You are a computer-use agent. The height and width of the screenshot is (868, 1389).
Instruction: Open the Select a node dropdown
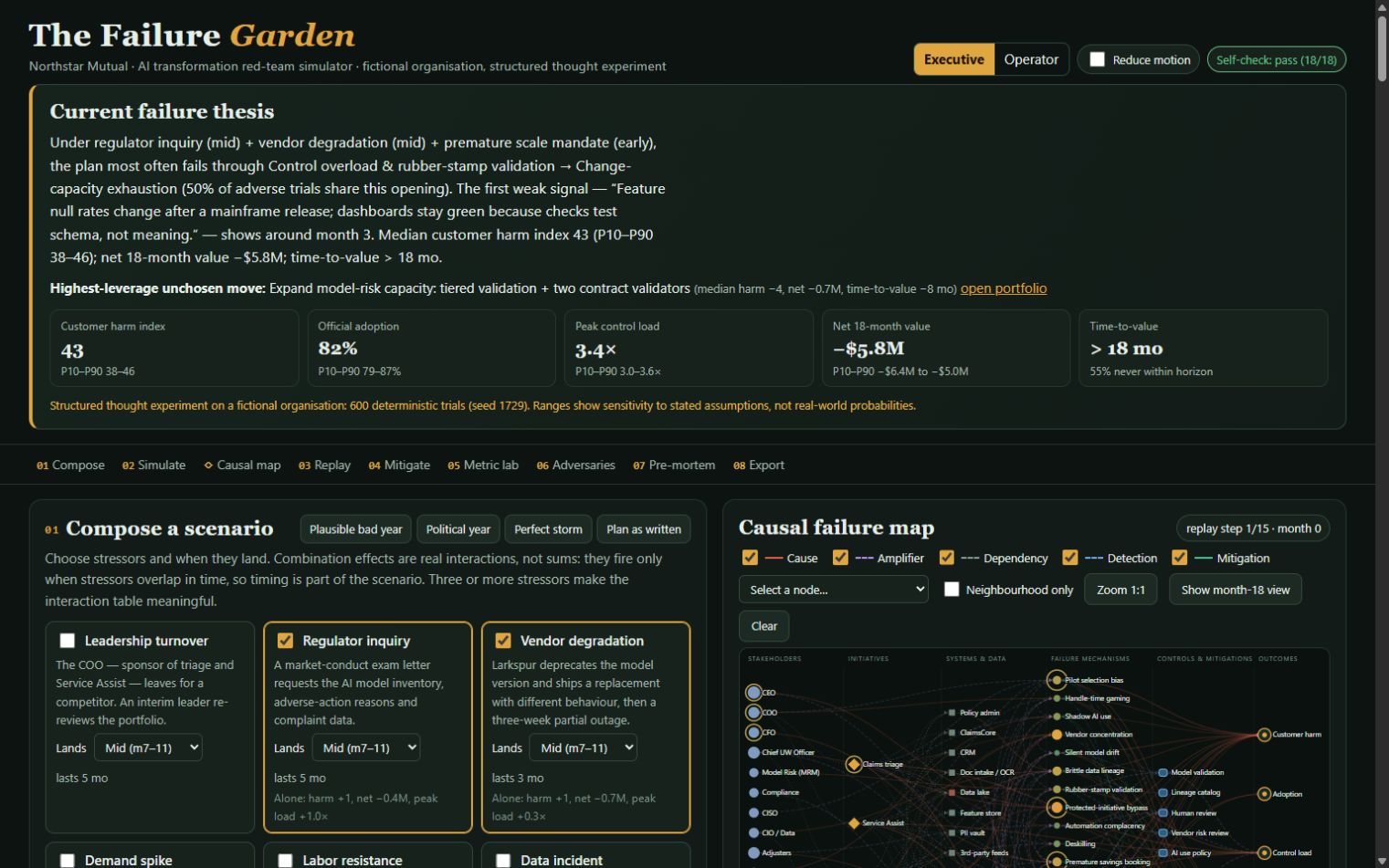pyautogui.click(x=834, y=590)
